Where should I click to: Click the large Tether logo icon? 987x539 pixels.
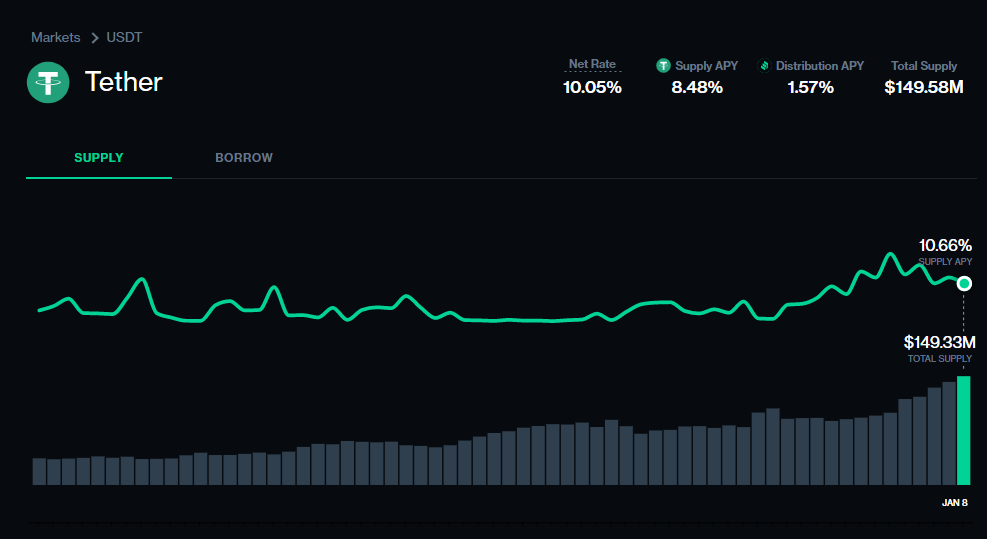click(x=48, y=82)
